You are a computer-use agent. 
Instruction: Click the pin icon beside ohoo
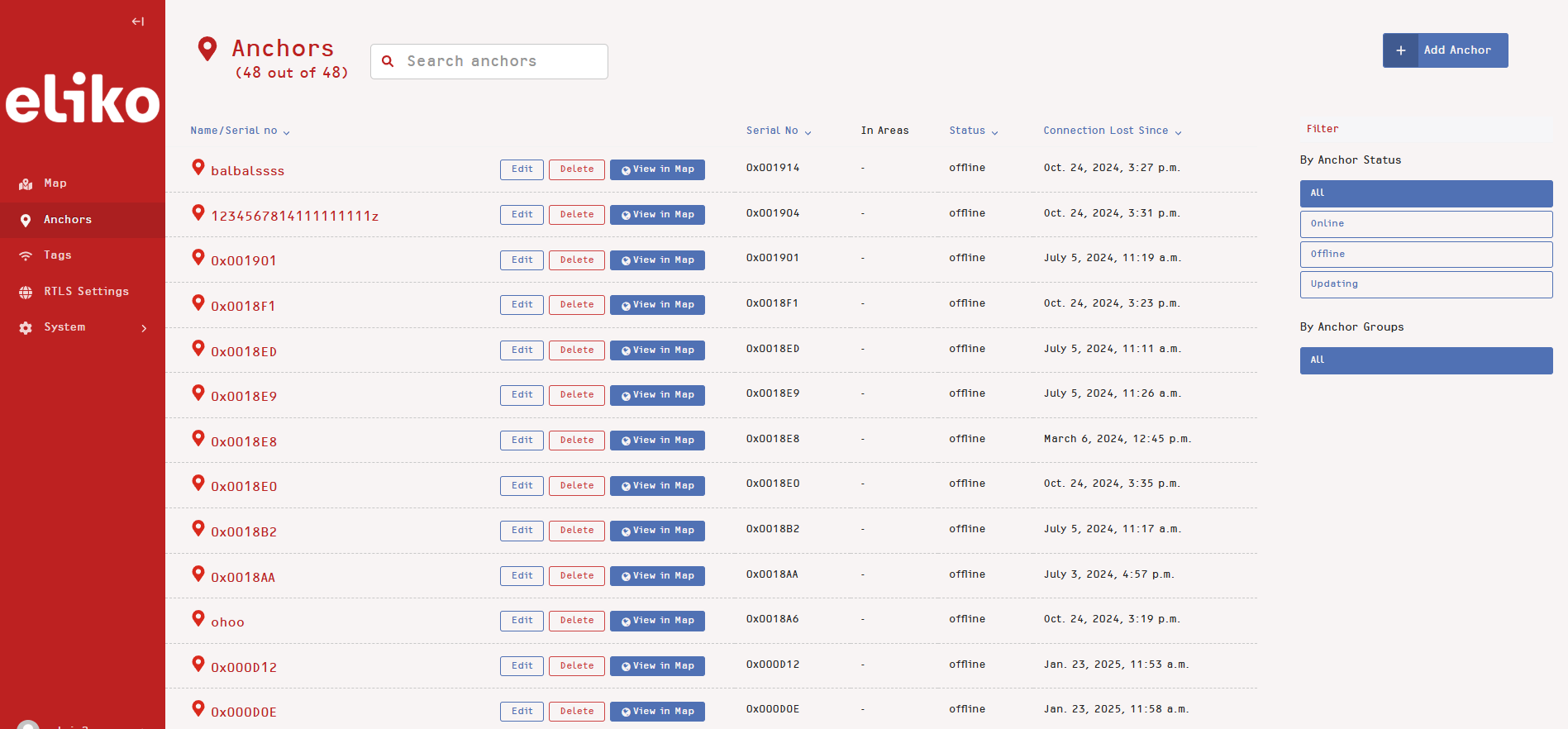tap(198, 618)
